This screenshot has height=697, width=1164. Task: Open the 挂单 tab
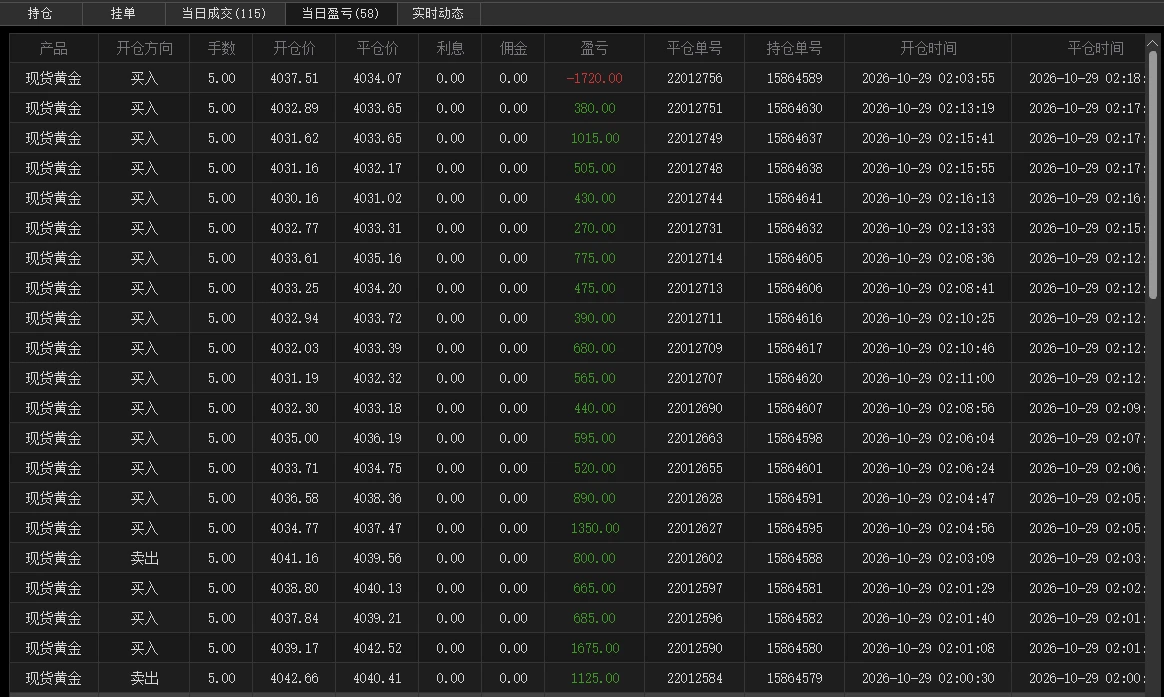pos(123,13)
